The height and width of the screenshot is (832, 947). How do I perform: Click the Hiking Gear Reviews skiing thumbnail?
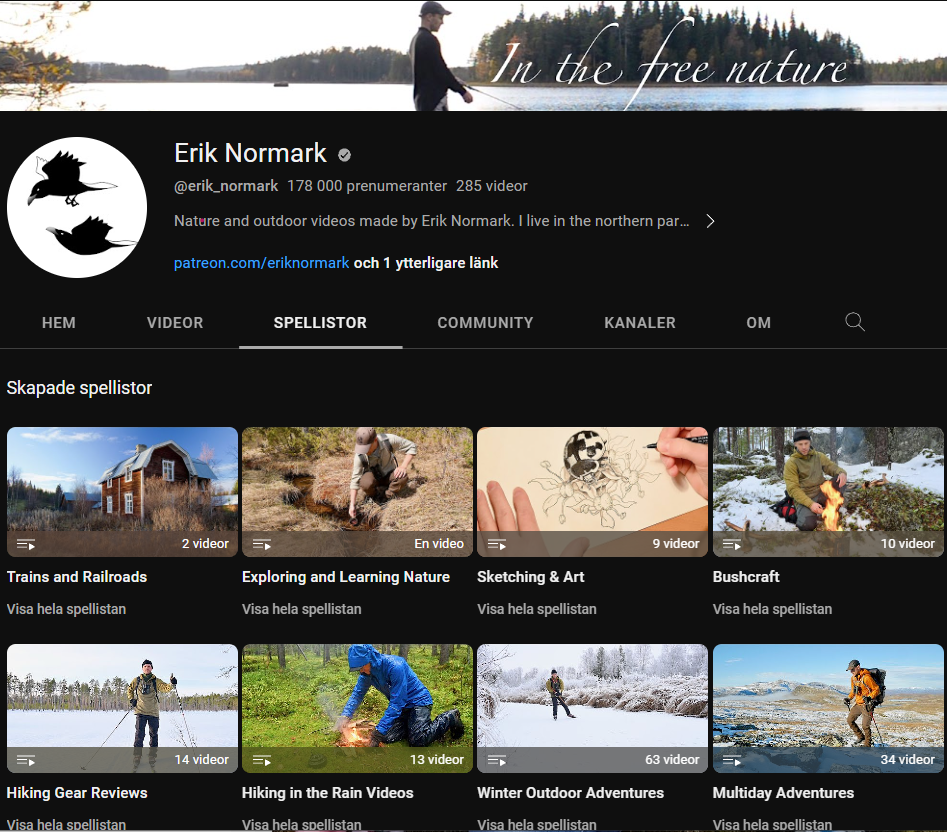tap(122, 708)
